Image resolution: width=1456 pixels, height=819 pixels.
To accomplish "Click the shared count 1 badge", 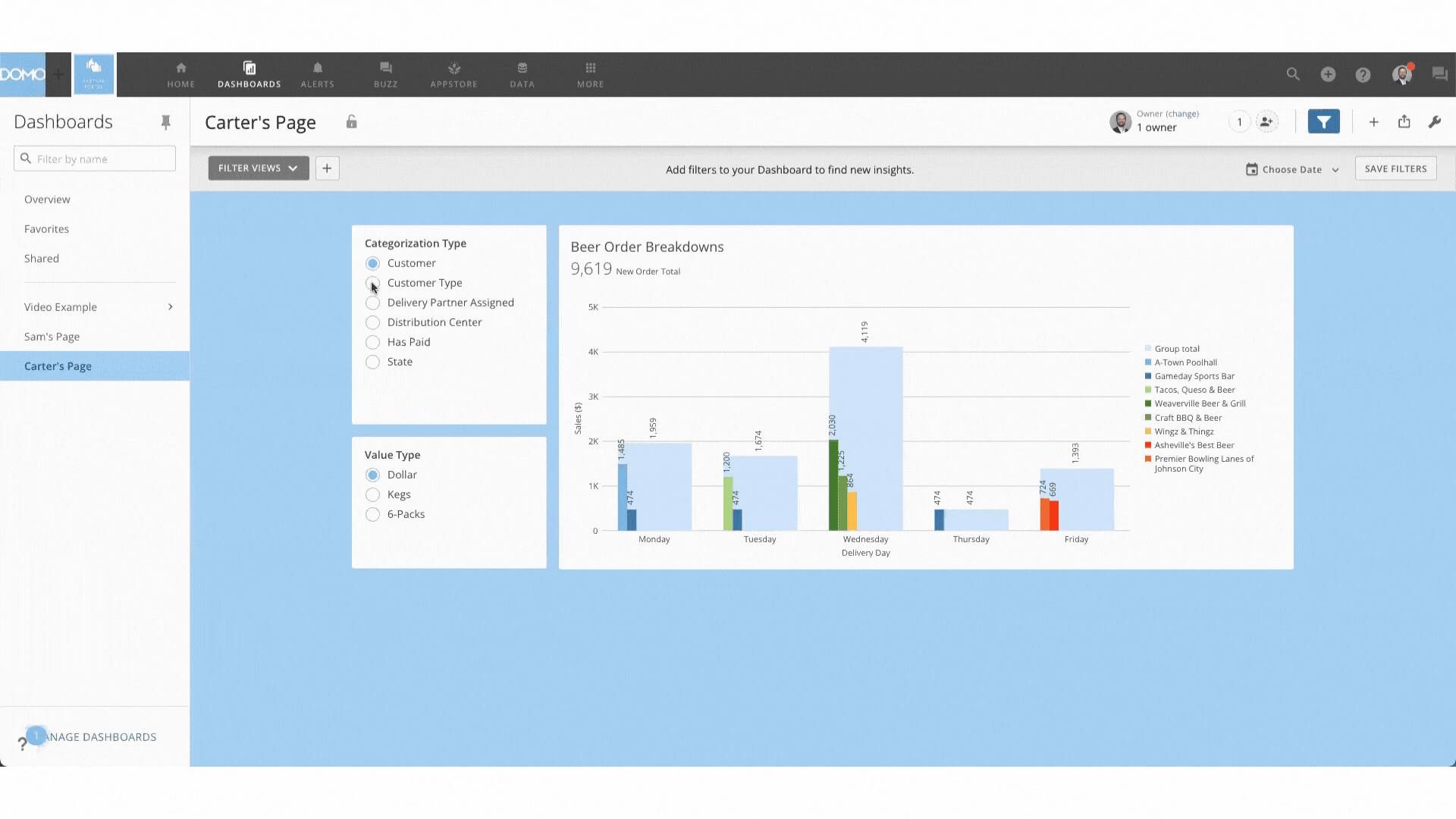I will (1239, 121).
